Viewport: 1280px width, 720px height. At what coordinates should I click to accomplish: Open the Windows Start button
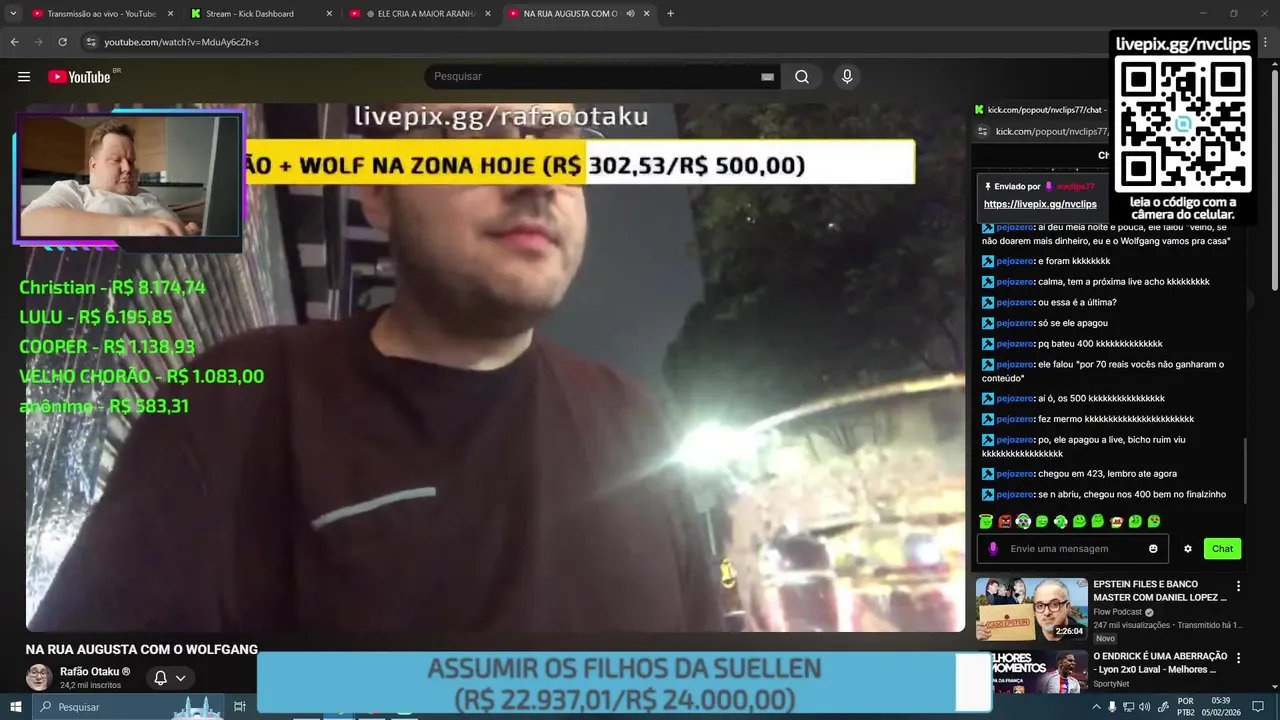tap(16, 707)
